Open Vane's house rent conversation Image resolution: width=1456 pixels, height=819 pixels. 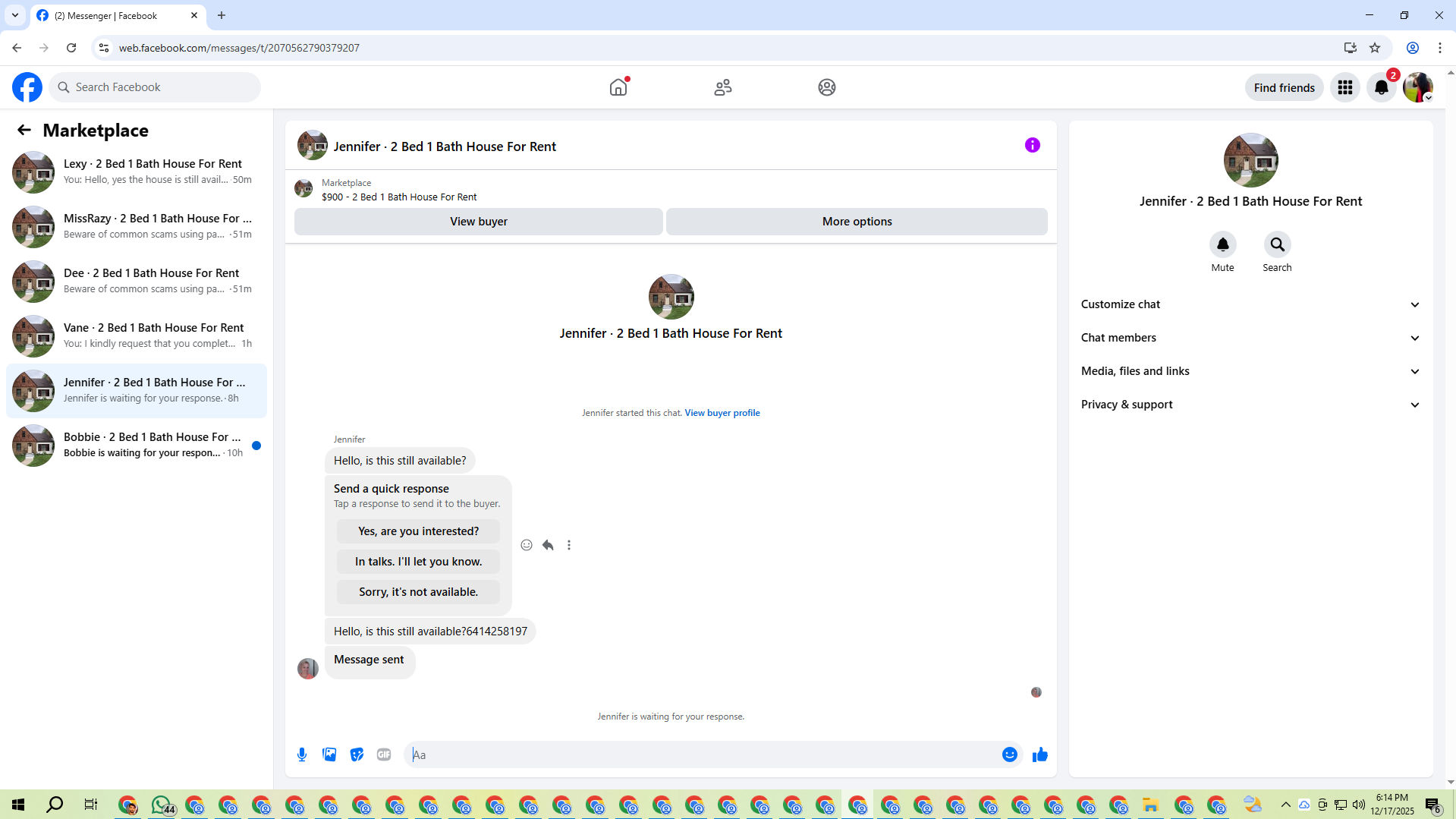[x=137, y=335]
